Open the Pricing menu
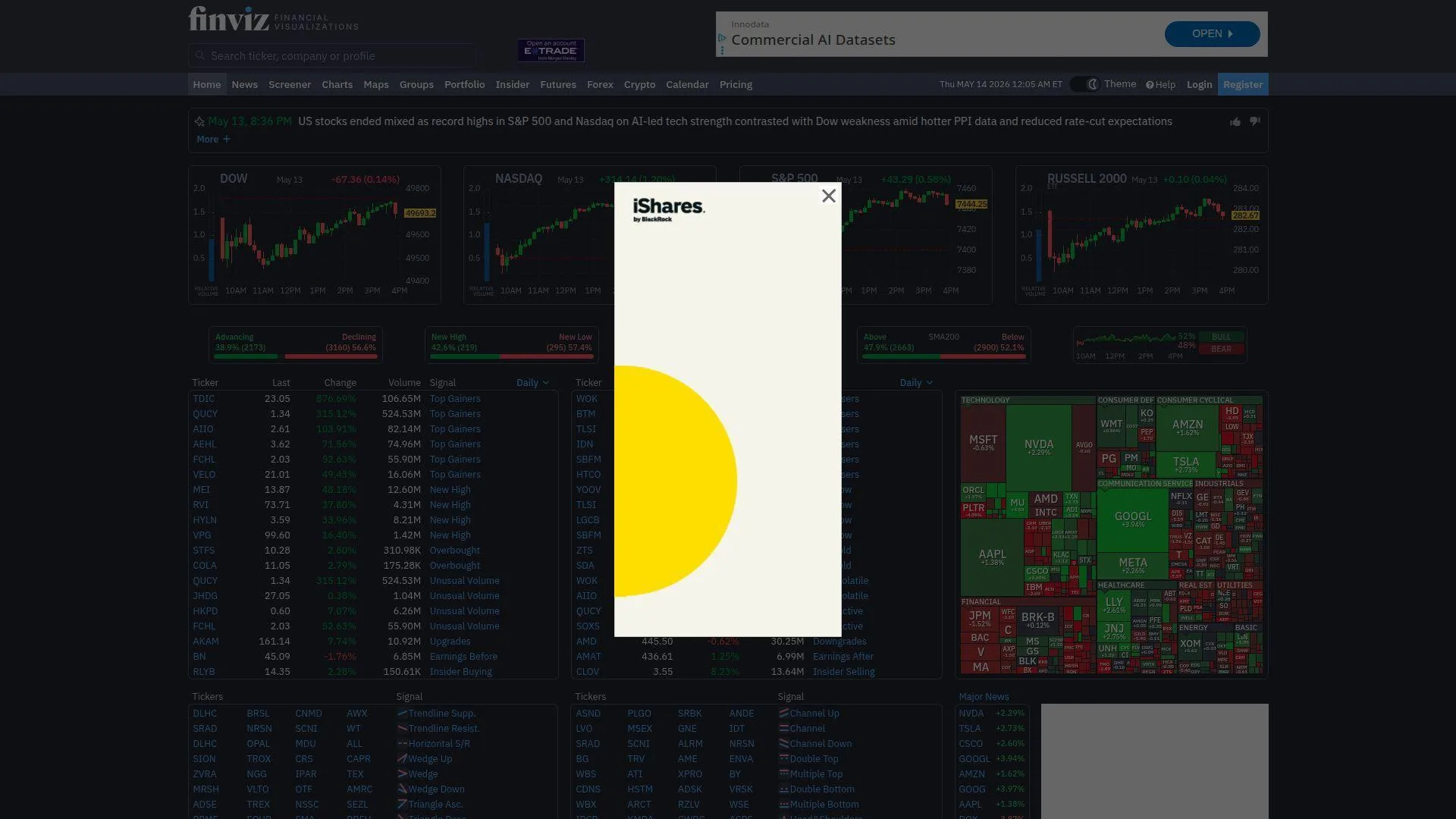This screenshot has width=1456, height=819. tap(736, 84)
